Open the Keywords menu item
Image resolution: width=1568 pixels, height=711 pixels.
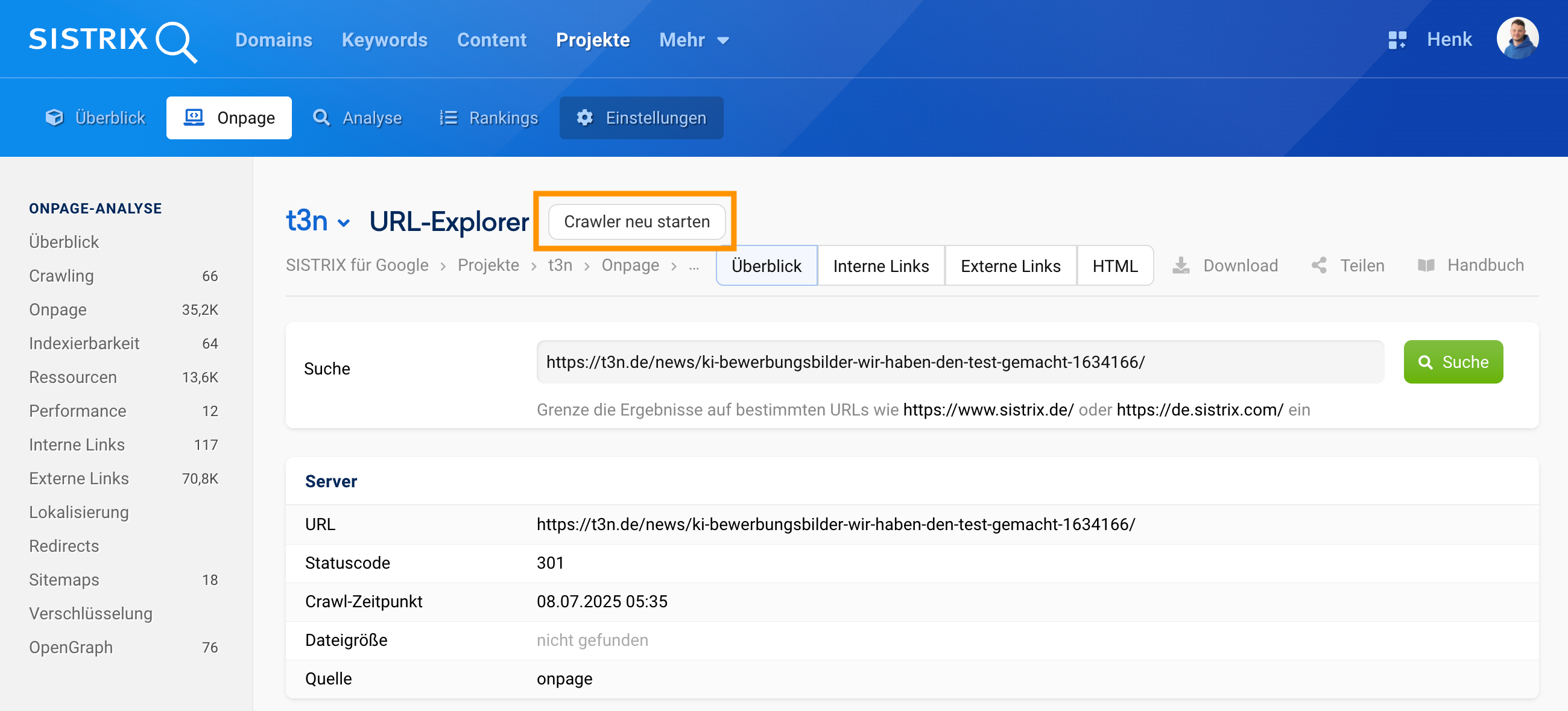(384, 40)
